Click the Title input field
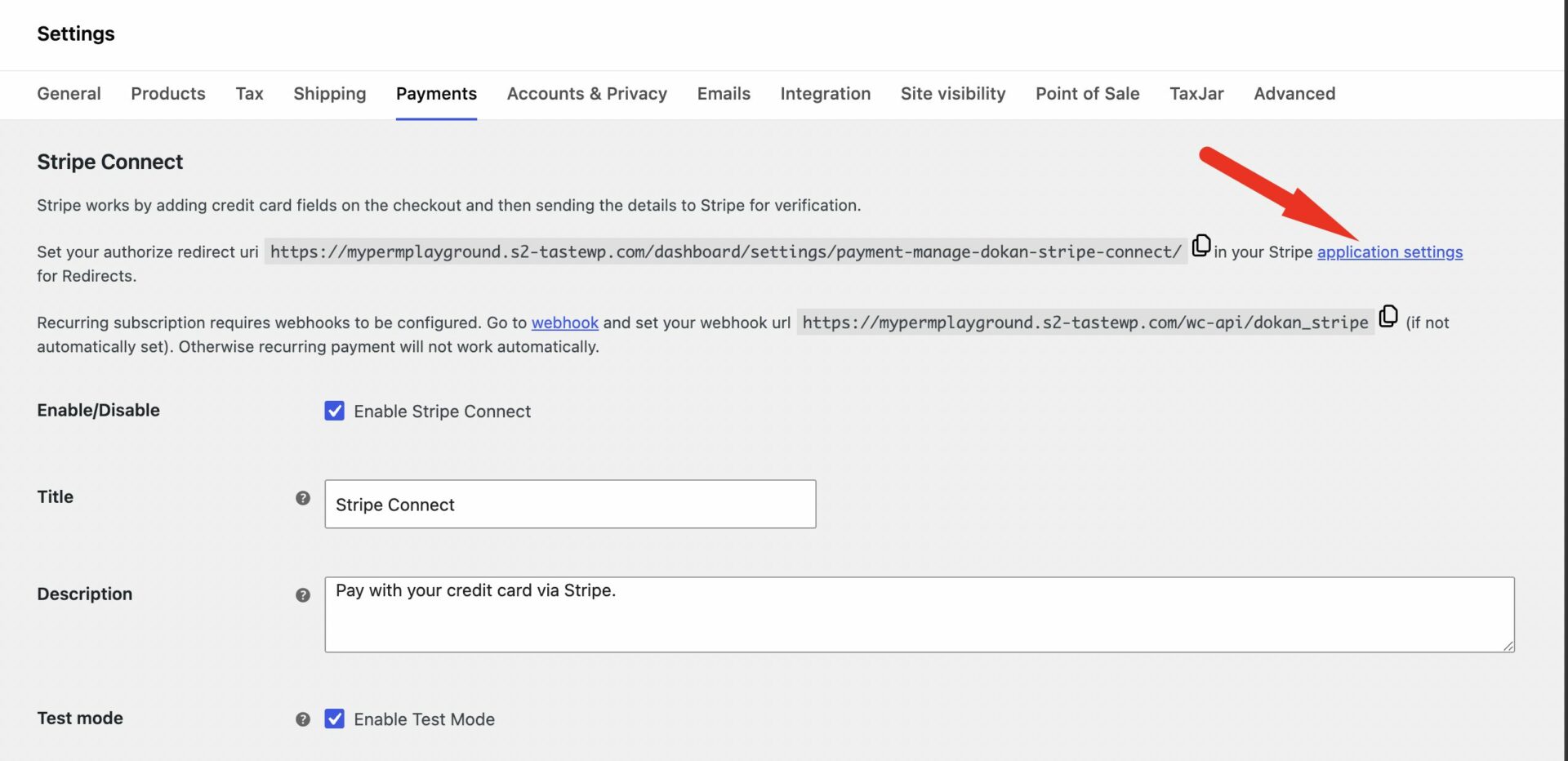The height and width of the screenshot is (761, 1568). click(570, 504)
